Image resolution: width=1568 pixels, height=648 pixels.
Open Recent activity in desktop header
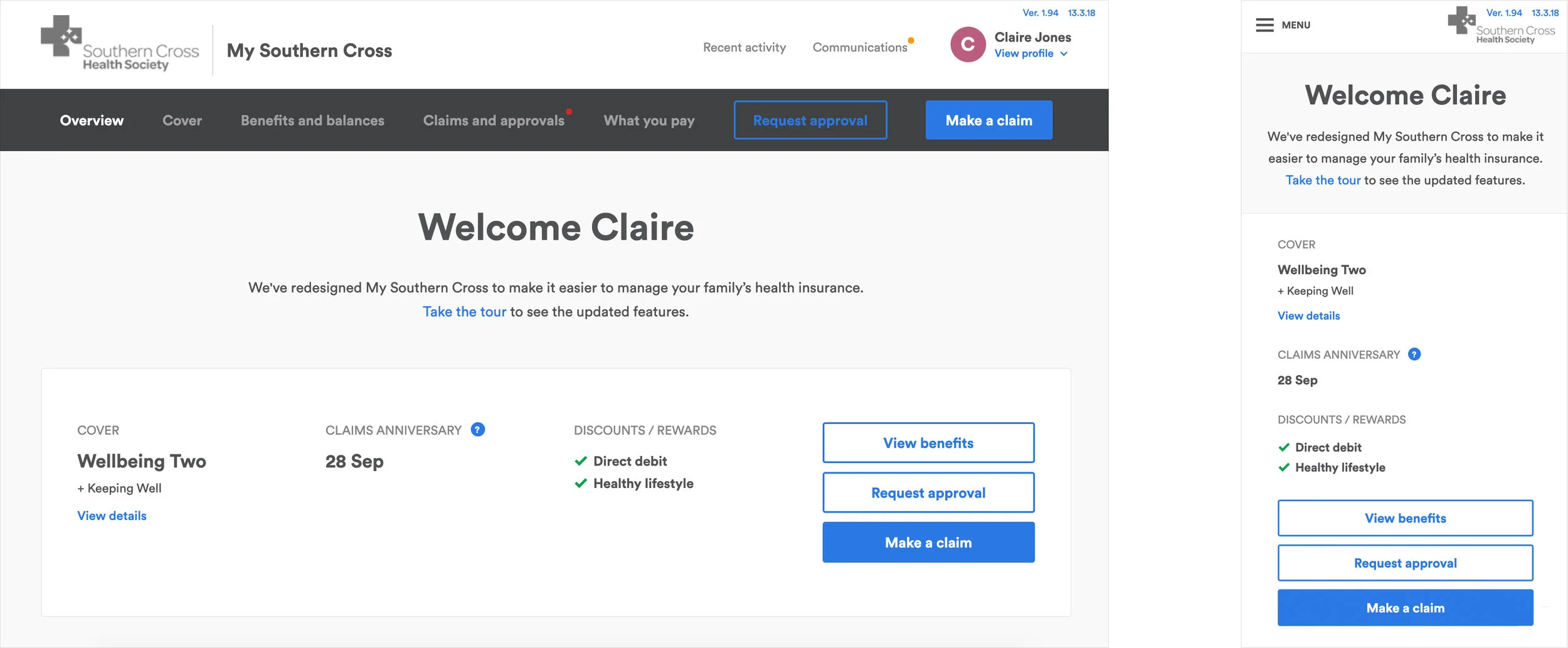pos(744,48)
